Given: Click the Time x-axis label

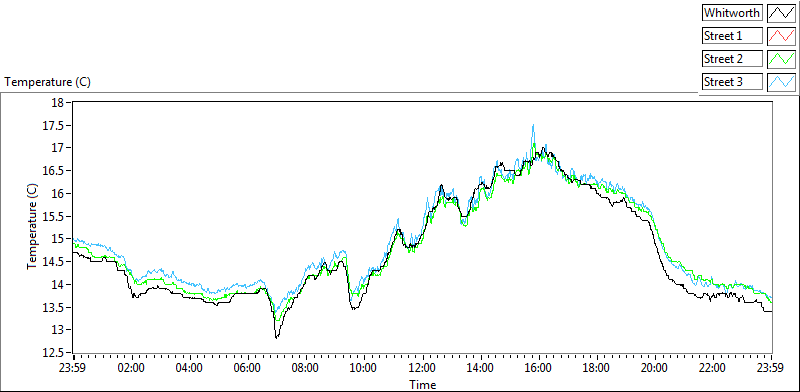Looking at the screenshot, I should 422,384.
